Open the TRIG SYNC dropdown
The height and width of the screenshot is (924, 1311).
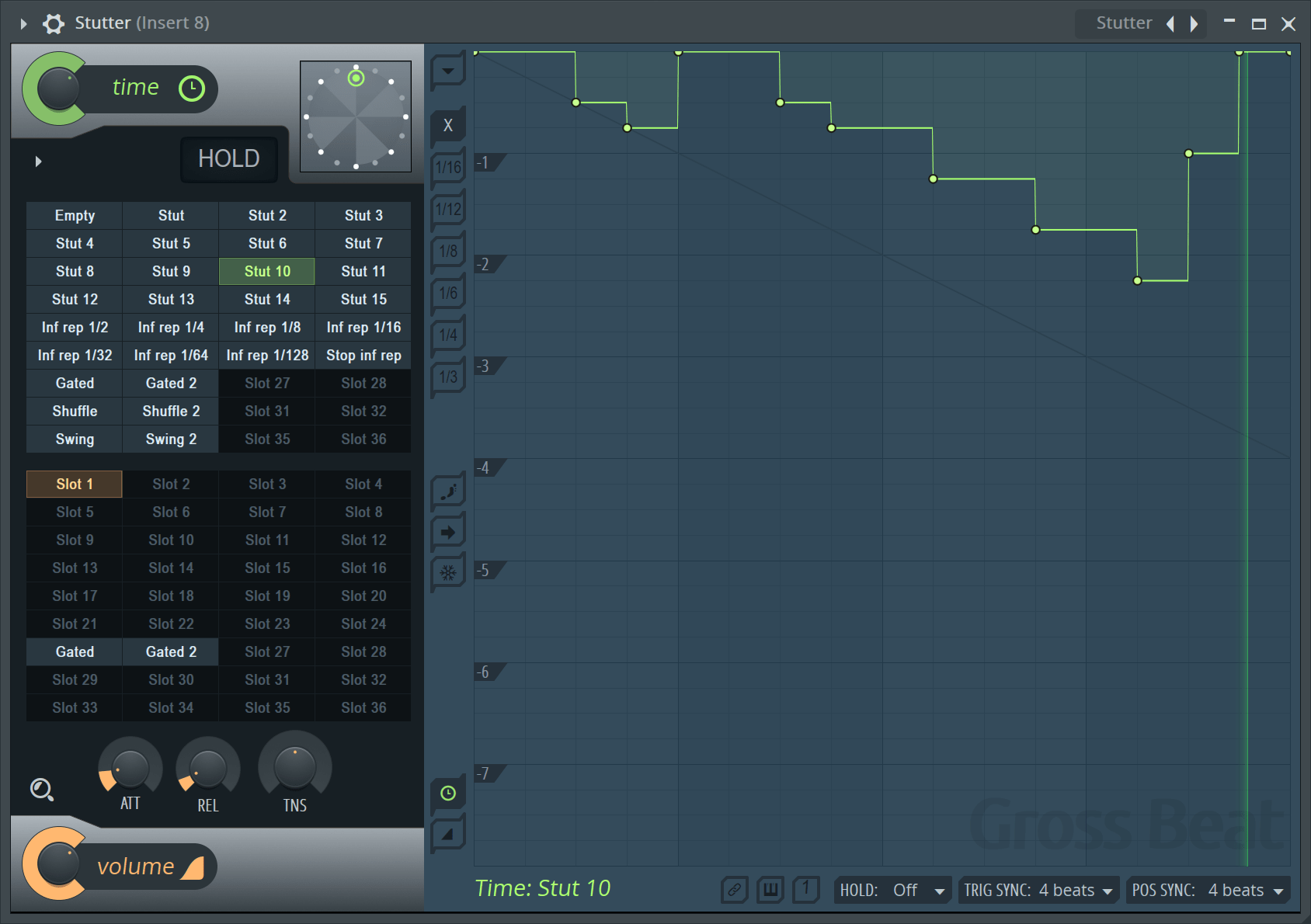[1038, 891]
